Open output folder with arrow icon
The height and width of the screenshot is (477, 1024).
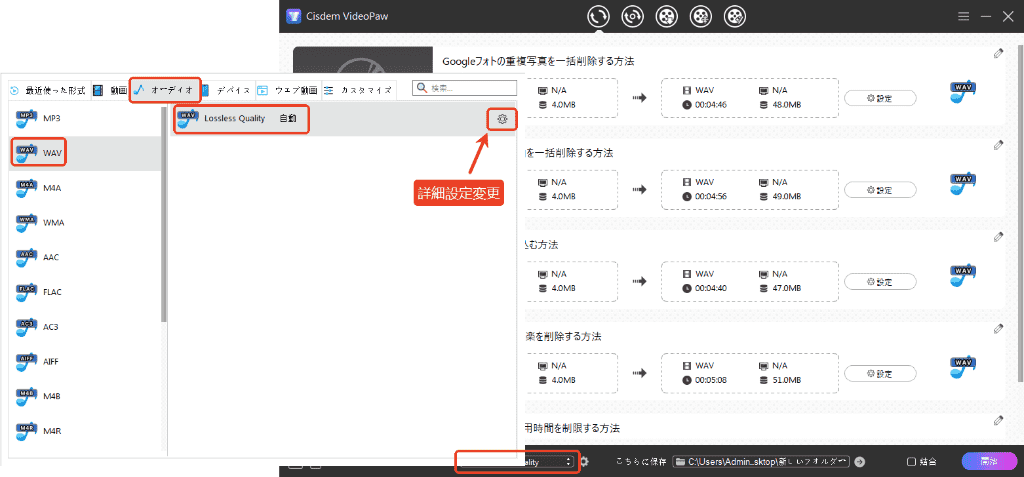(x=859, y=461)
